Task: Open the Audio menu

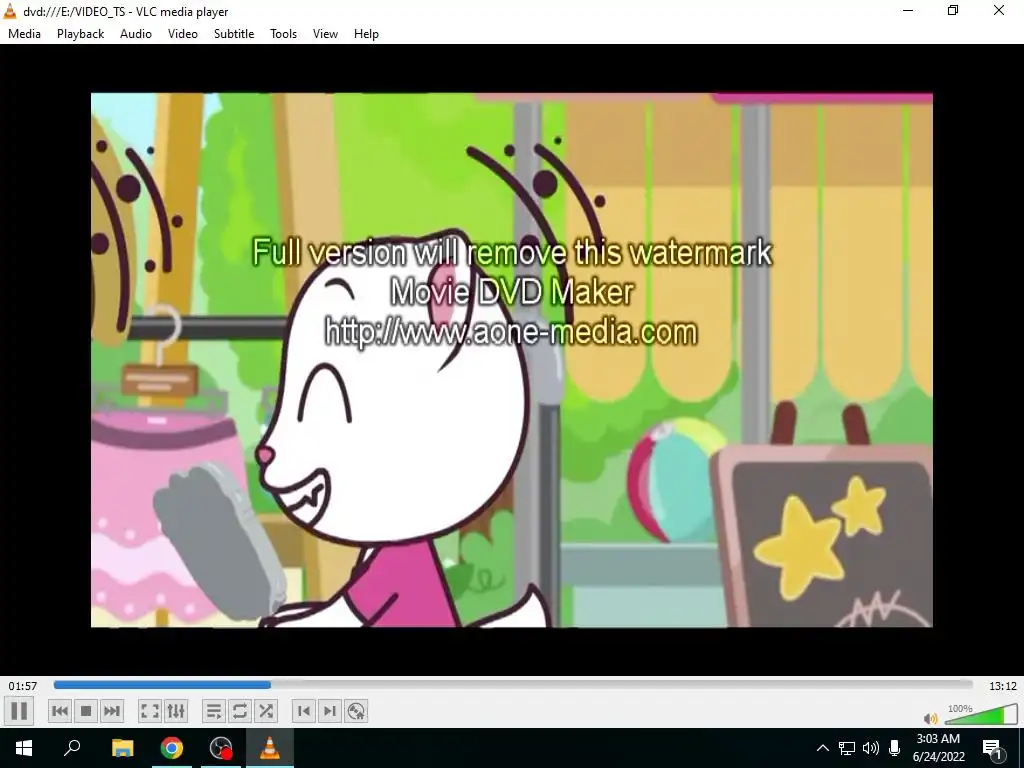Action: [136, 34]
